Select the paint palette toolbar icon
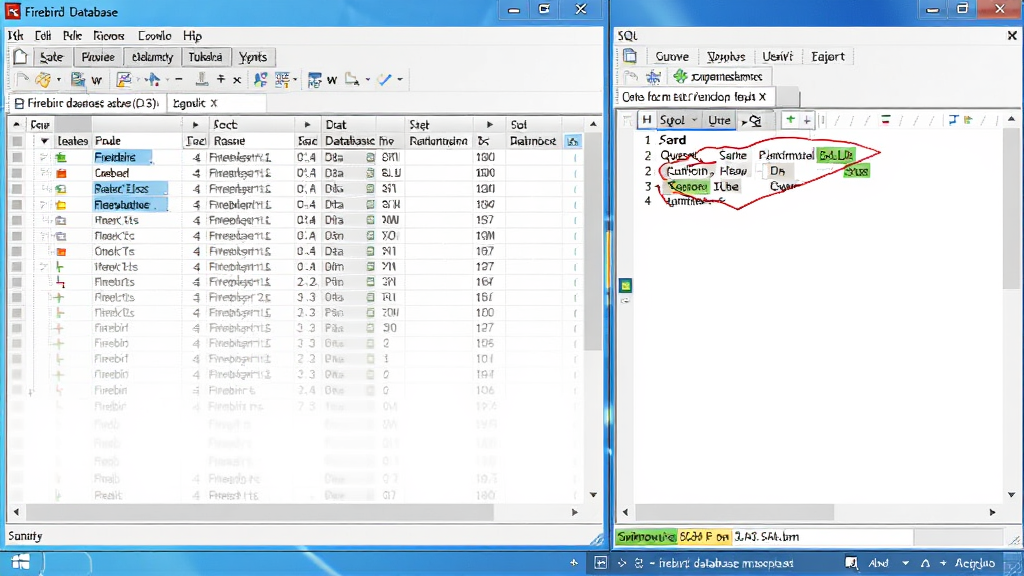Screen dimensions: 1024x576 point(43,80)
